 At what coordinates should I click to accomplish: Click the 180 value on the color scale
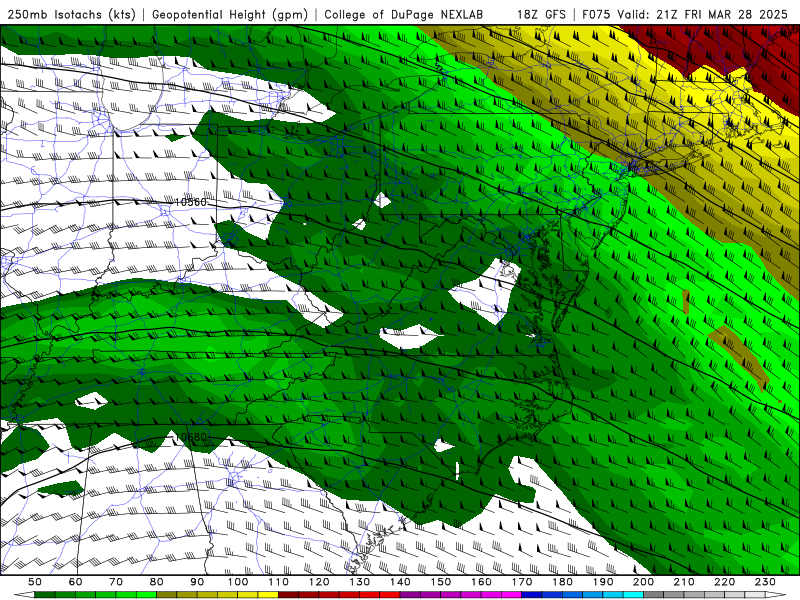[563, 582]
